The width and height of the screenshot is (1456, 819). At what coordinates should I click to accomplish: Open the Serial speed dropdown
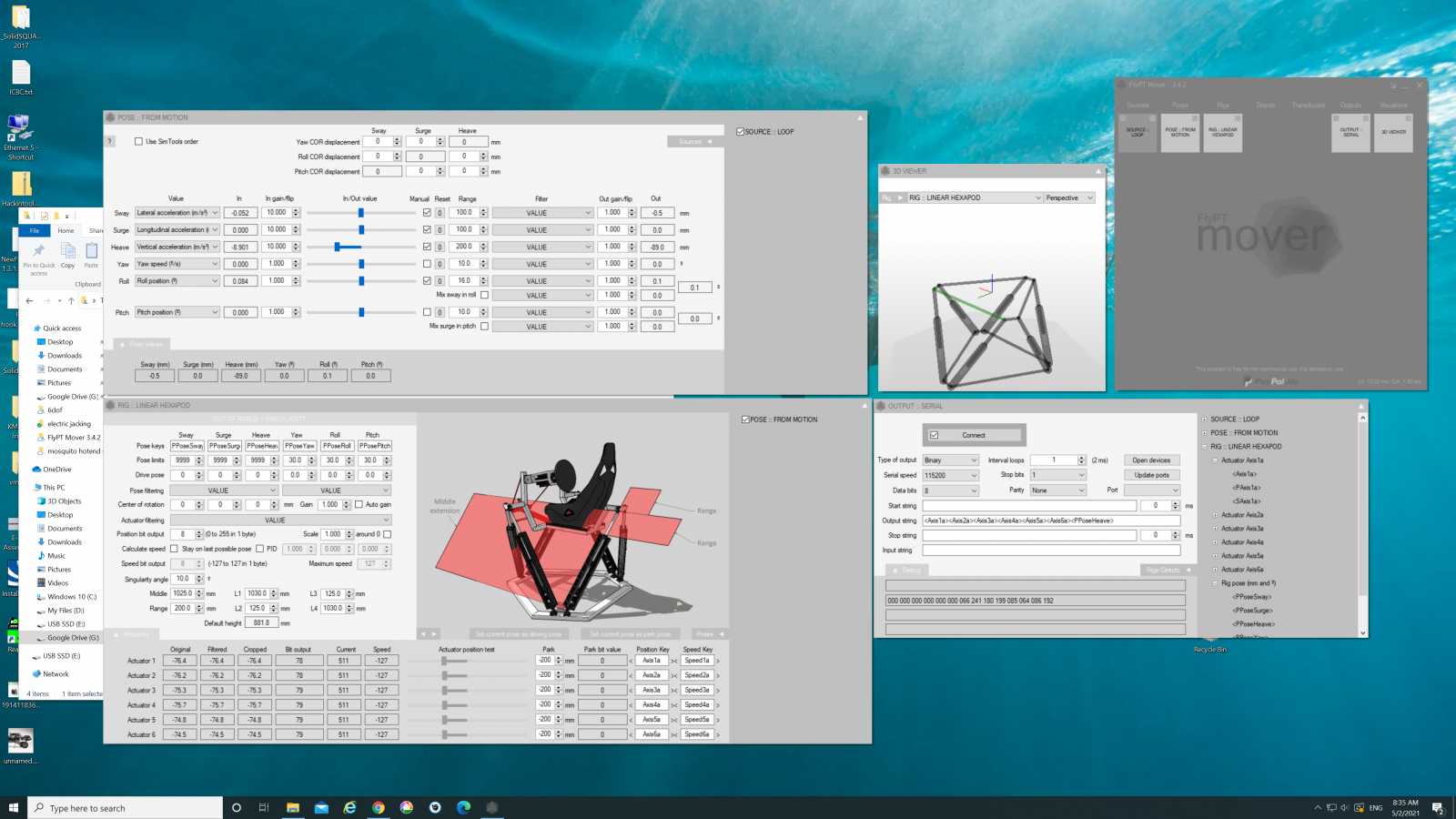[x=950, y=475]
